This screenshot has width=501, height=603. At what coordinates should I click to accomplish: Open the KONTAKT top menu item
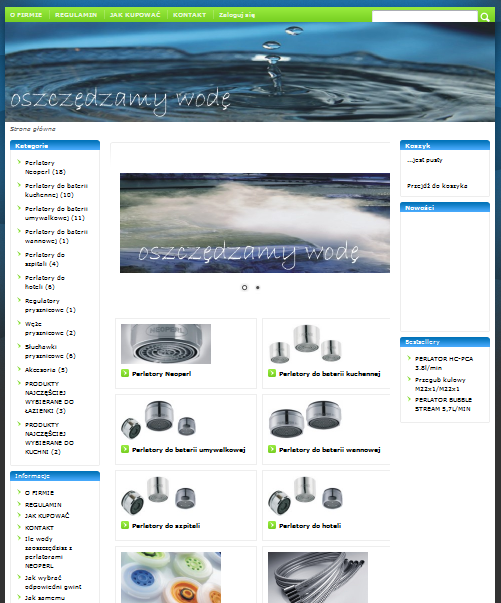tap(190, 15)
